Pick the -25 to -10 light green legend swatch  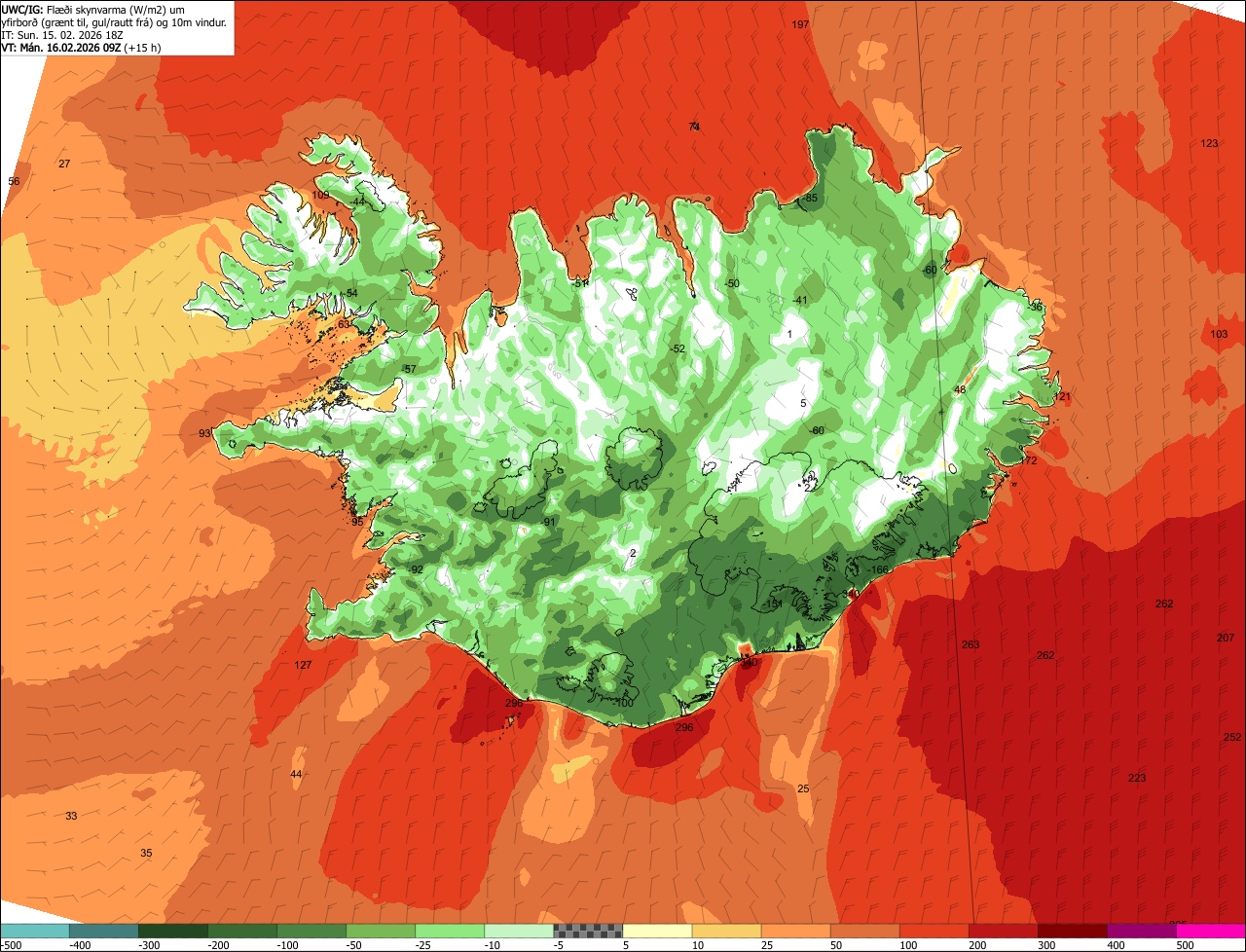coord(450,931)
